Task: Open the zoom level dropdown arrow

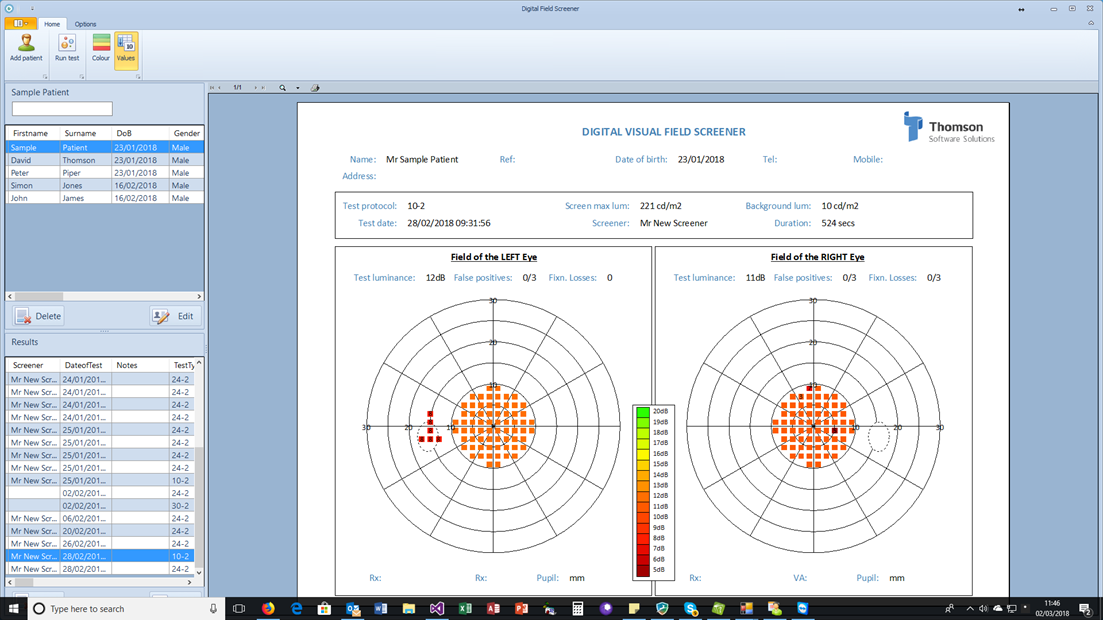Action: point(297,88)
